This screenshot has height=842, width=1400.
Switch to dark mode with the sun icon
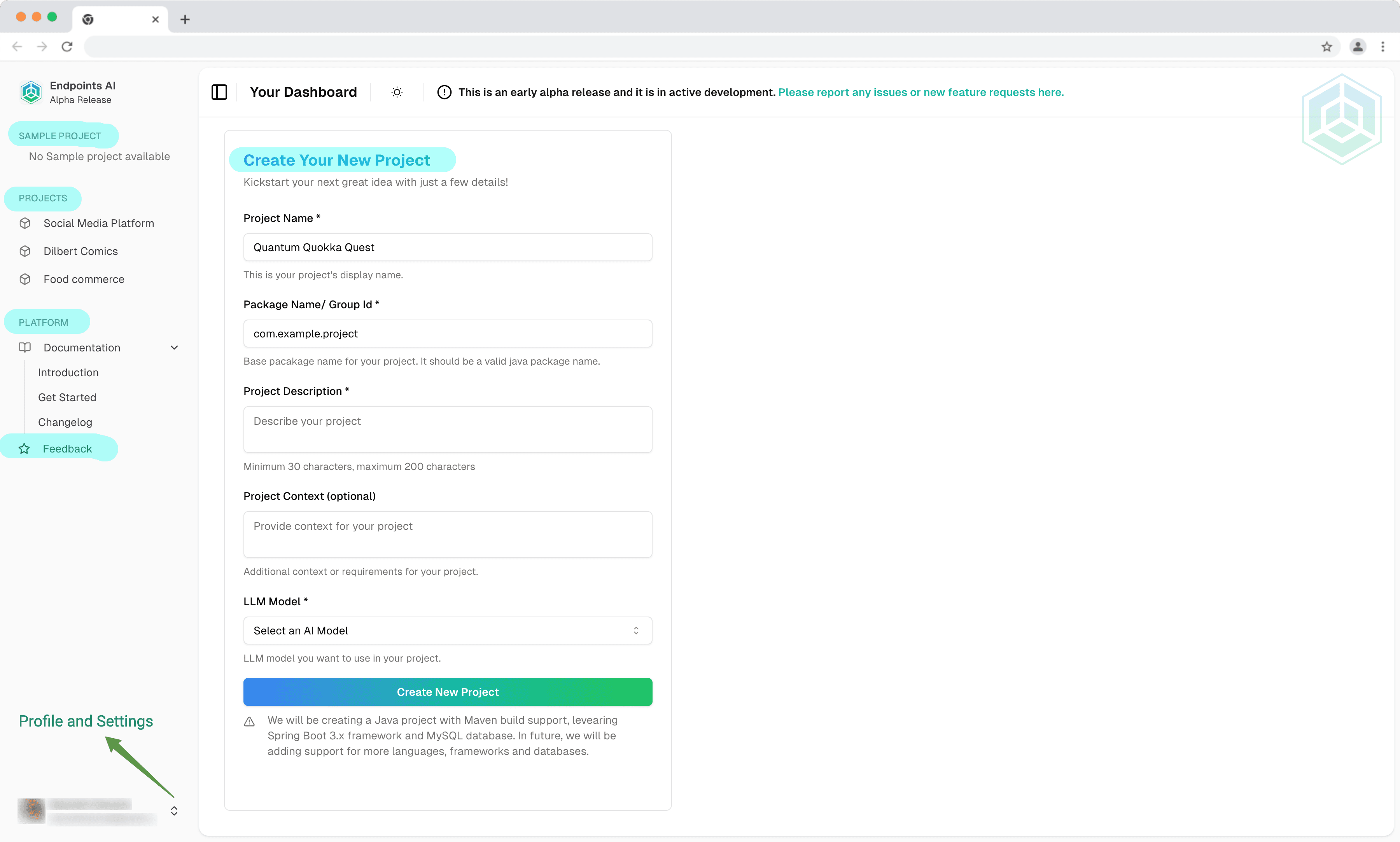pos(397,92)
